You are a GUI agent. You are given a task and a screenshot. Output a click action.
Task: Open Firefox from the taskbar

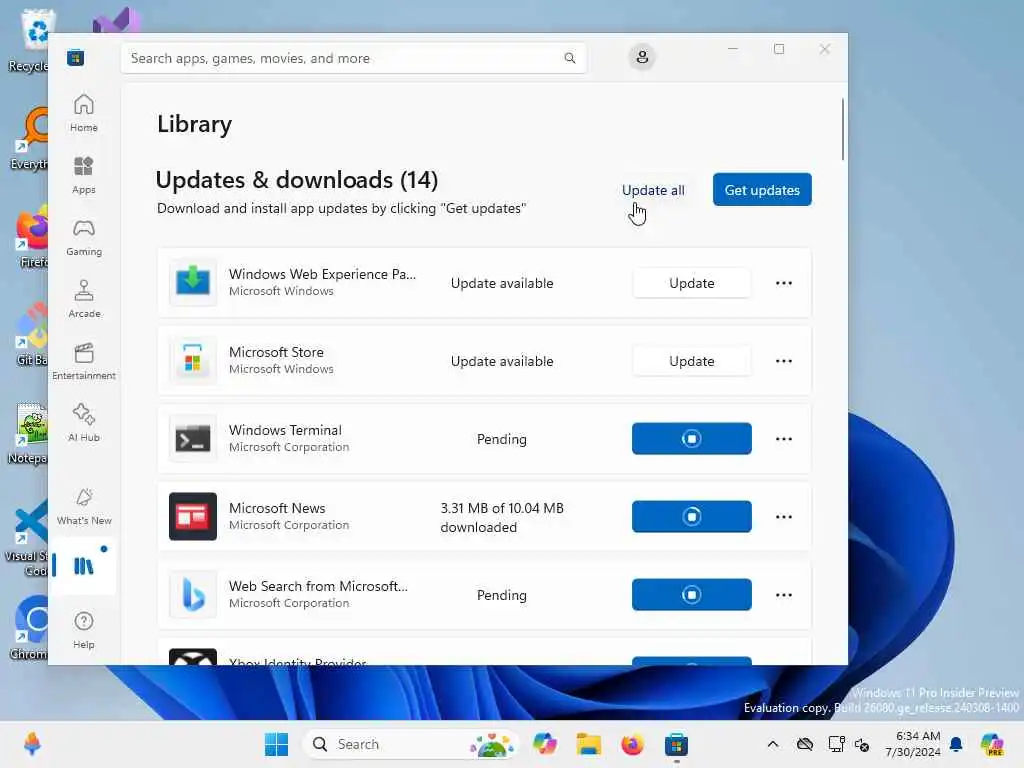[x=632, y=744]
